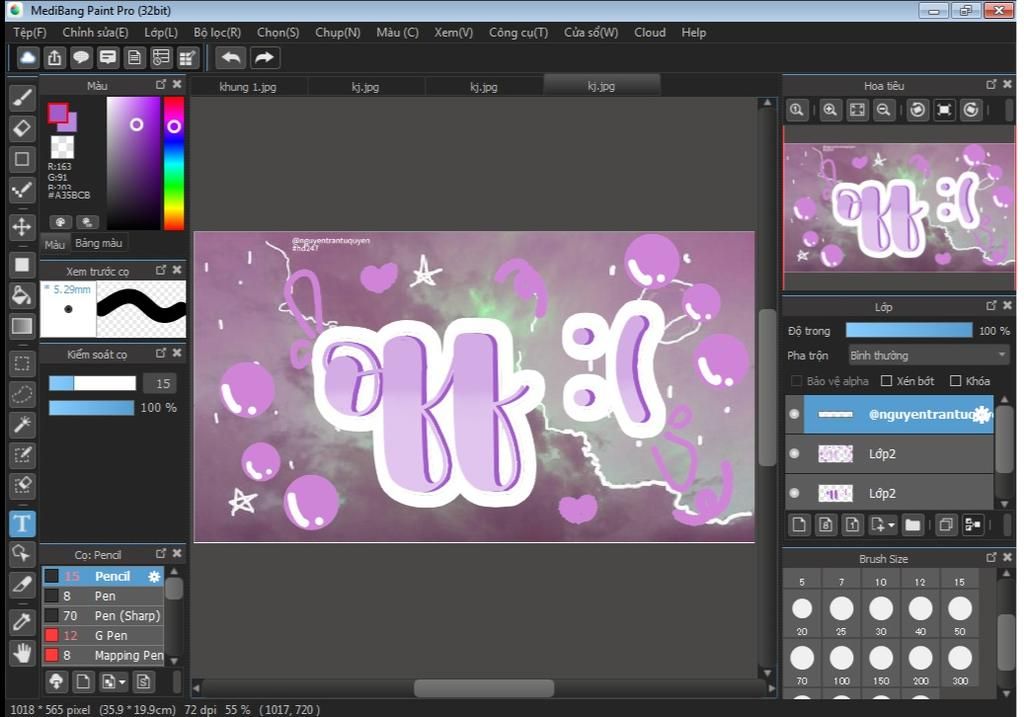This screenshot has width=1024, height=717.
Task: Toggle the Pencil brush color box
Action: tap(52, 577)
